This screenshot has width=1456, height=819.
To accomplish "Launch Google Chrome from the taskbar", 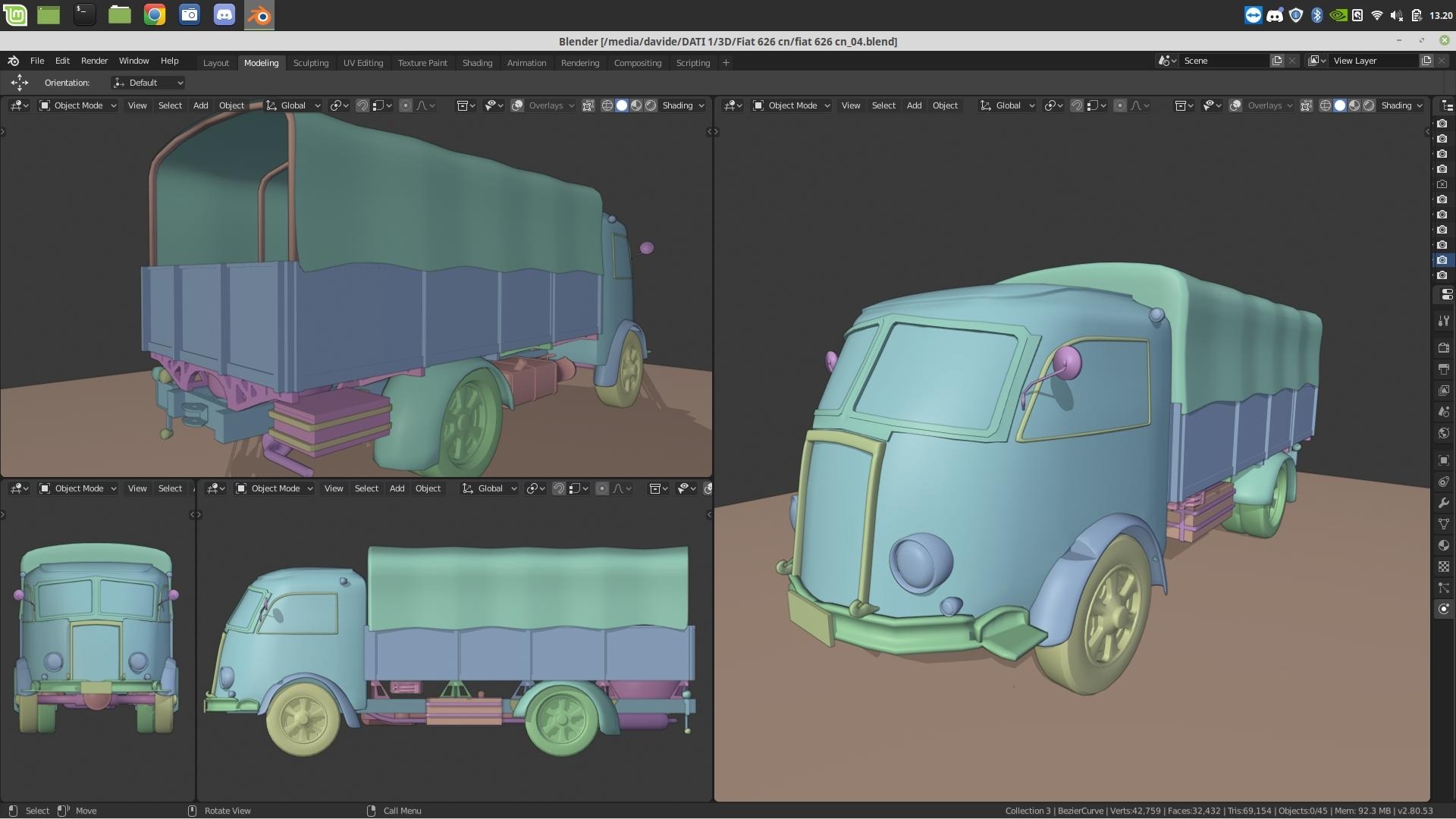I will (155, 14).
